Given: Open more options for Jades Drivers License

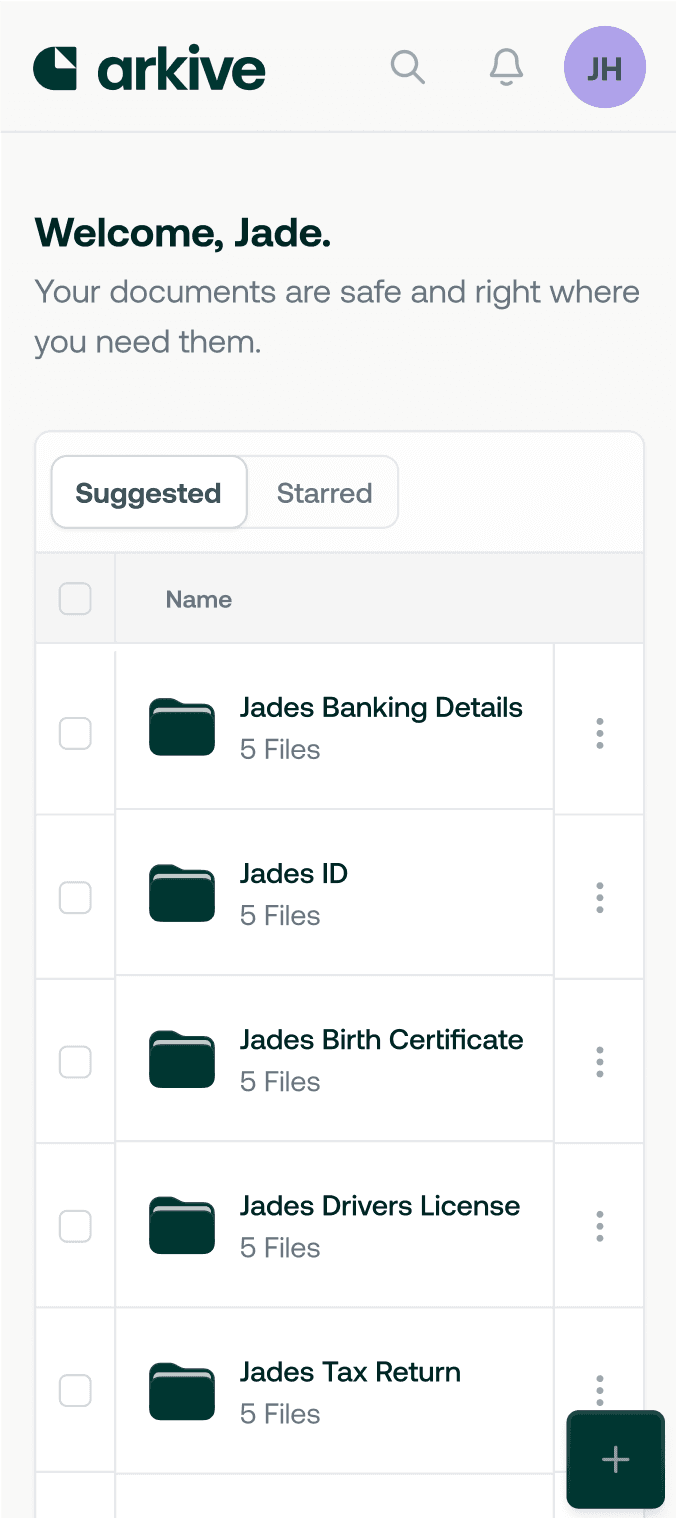Looking at the screenshot, I should click(600, 1225).
